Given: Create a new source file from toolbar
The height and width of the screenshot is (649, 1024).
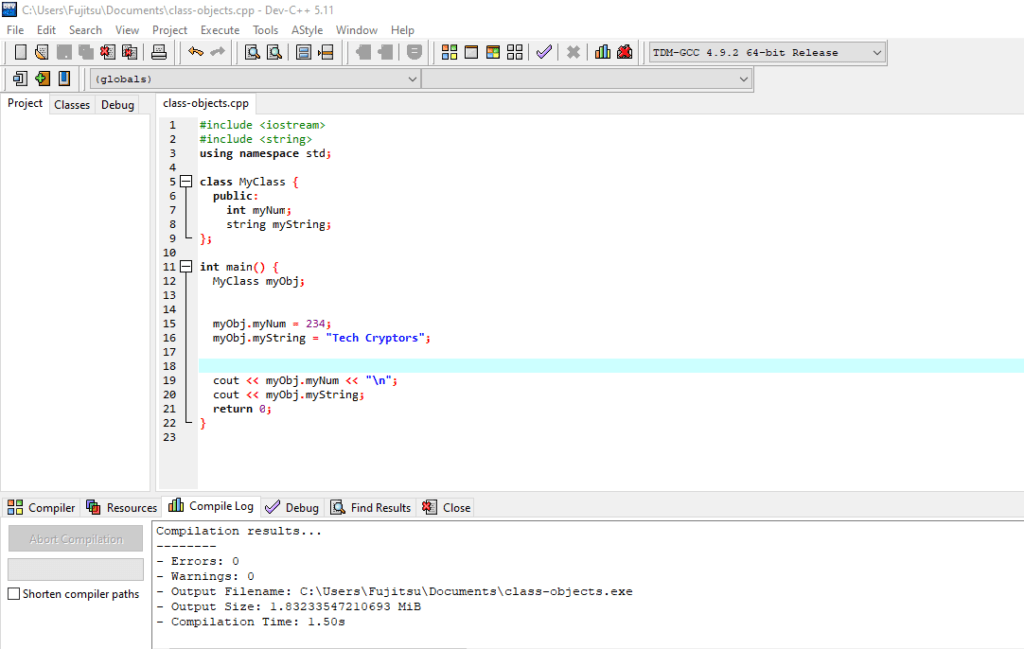Looking at the screenshot, I should (x=20, y=52).
